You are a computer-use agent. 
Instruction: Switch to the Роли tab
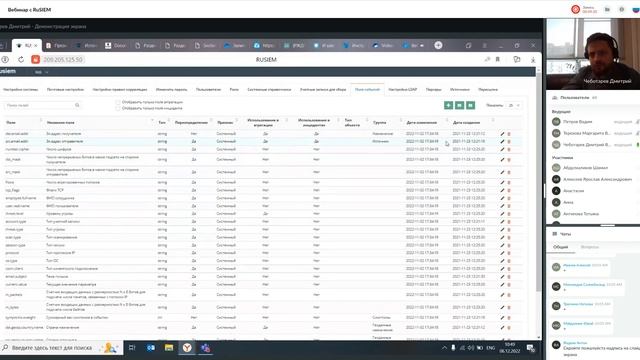[x=234, y=89]
